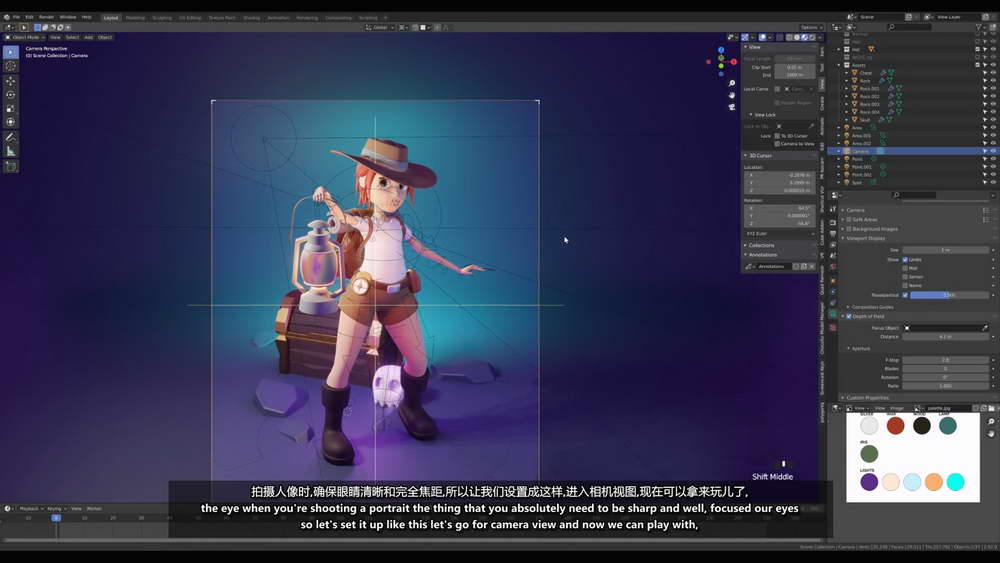Switch to the Modeling workspace tab
Viewport: 1000px width, 563px height.
135,18
